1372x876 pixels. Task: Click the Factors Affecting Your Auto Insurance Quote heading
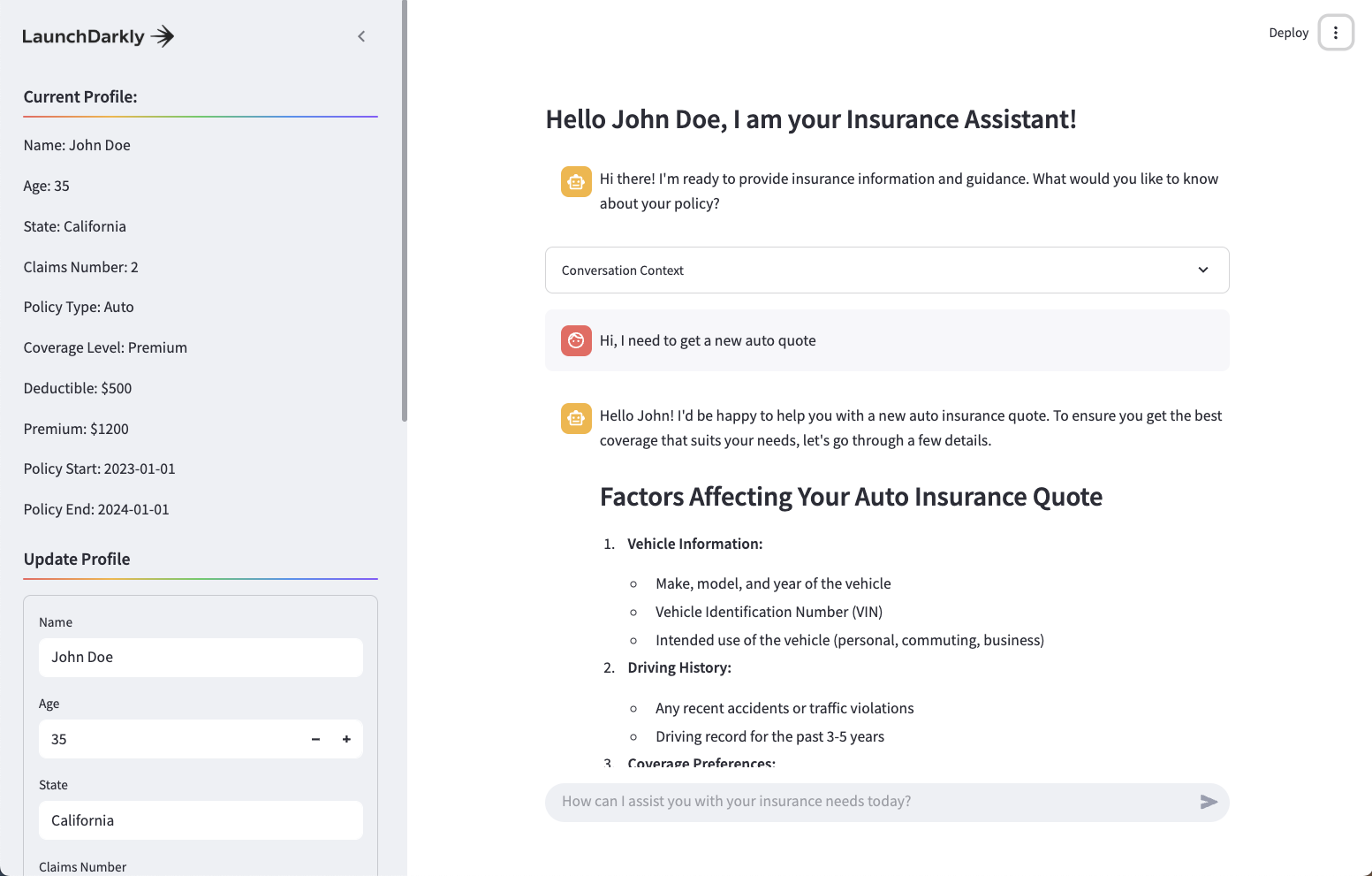coord(851,497)
